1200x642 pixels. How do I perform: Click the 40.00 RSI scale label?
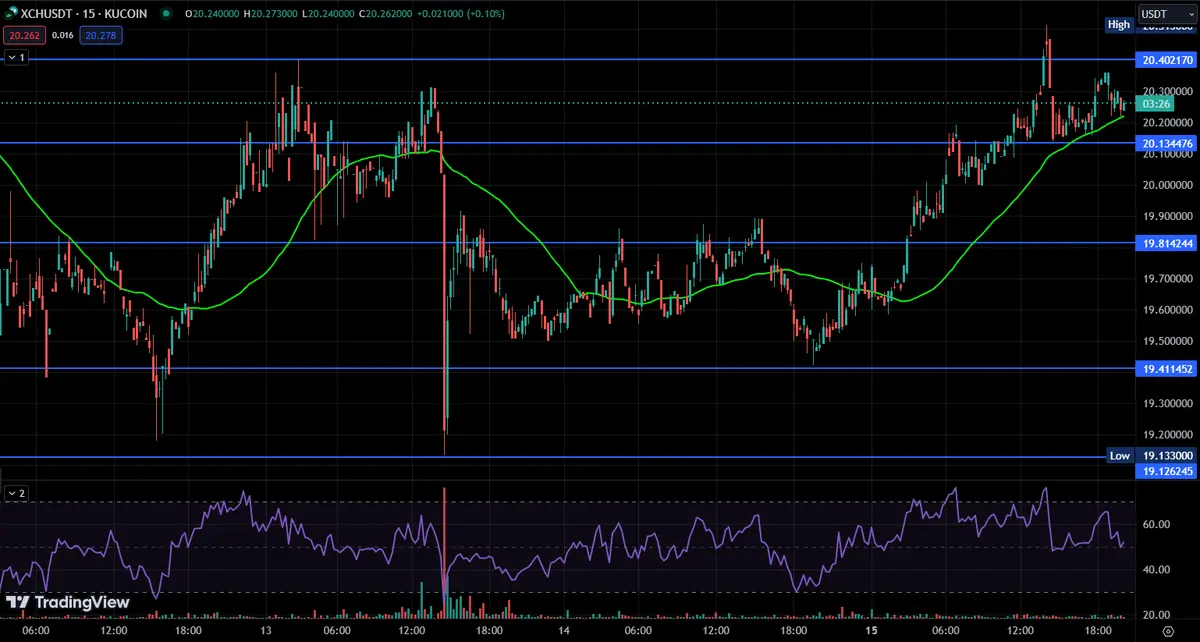1155,569
